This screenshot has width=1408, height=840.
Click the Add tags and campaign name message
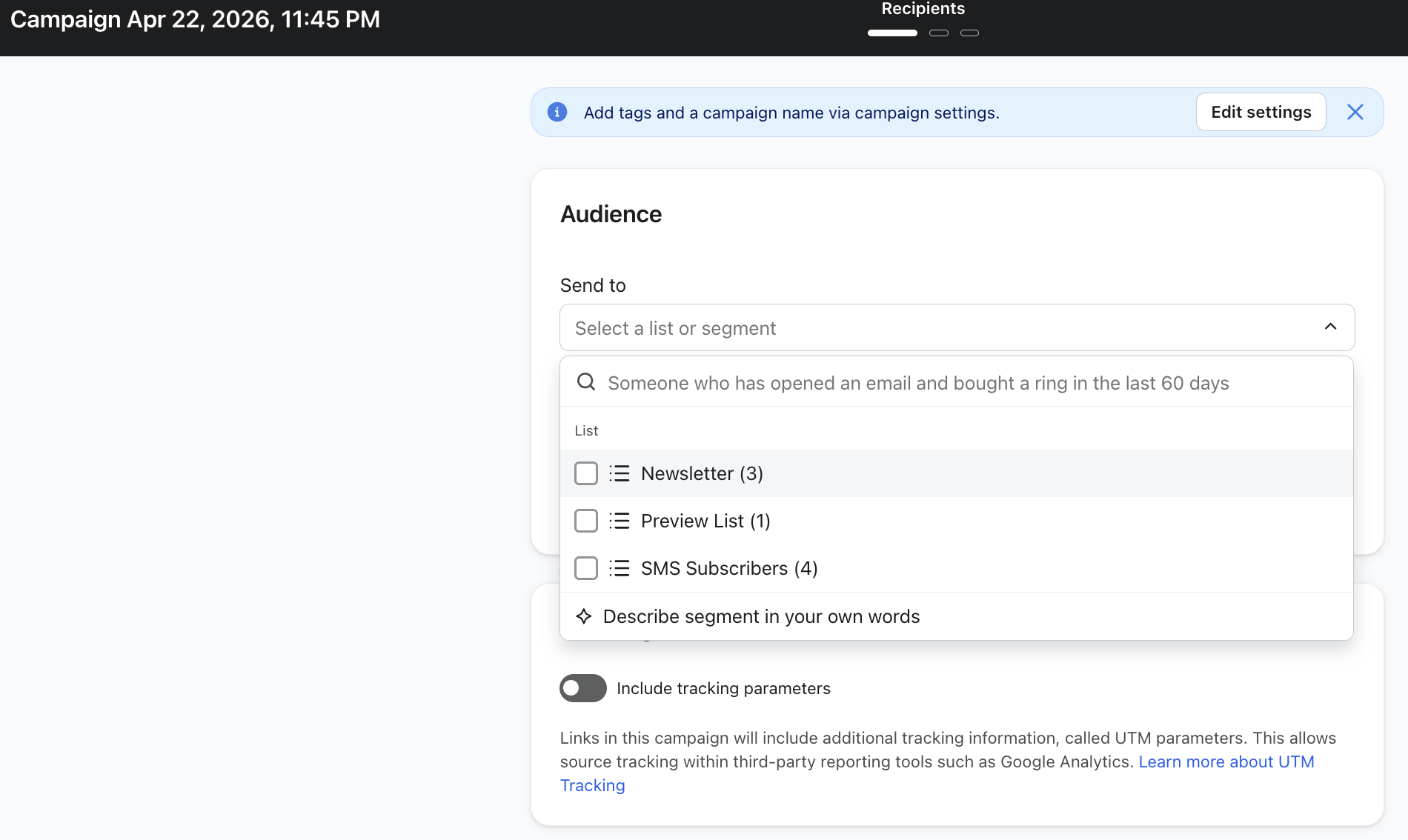pyautogui.click(x=791, y=113)
